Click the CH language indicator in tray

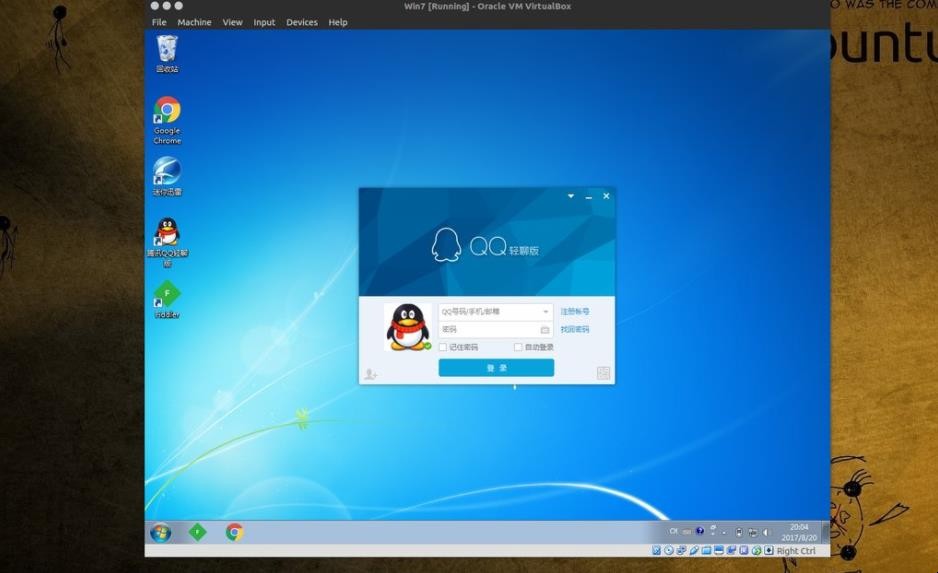[673, 531]
